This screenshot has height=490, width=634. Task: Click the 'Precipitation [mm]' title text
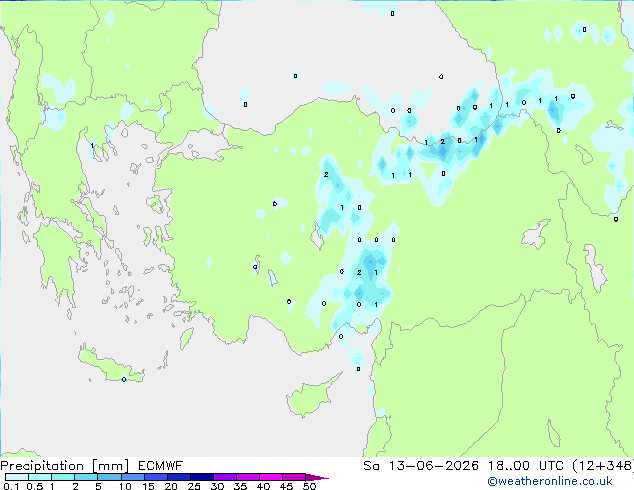65,466
